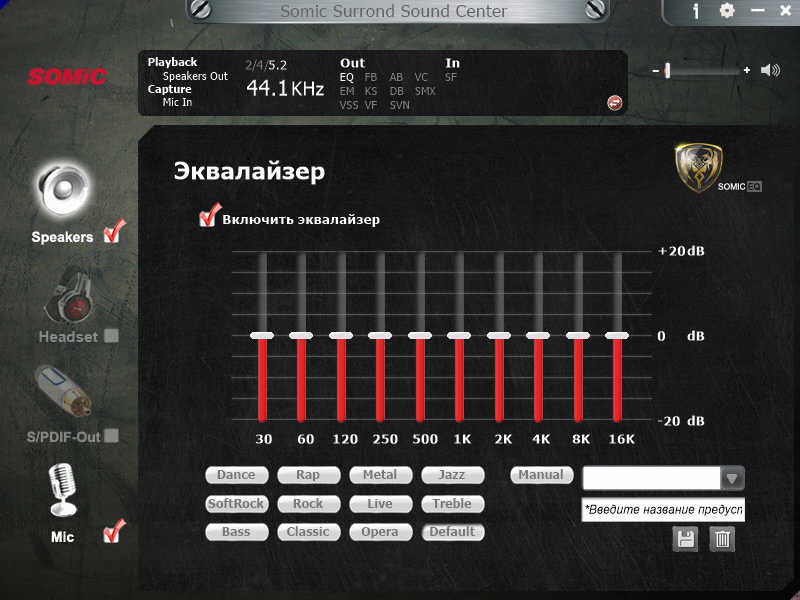Apply the Rock equalizer preset
The height and width of the screenshot is (600, 800).
pyautogui.click(x=308, y=504)
